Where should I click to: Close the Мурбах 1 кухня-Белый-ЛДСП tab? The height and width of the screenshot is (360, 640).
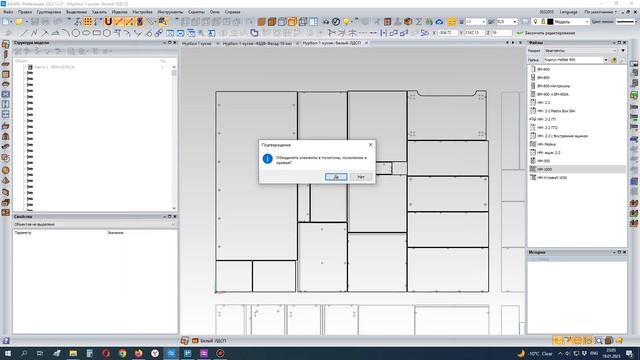pyautogui.click(x=366, y=43)
